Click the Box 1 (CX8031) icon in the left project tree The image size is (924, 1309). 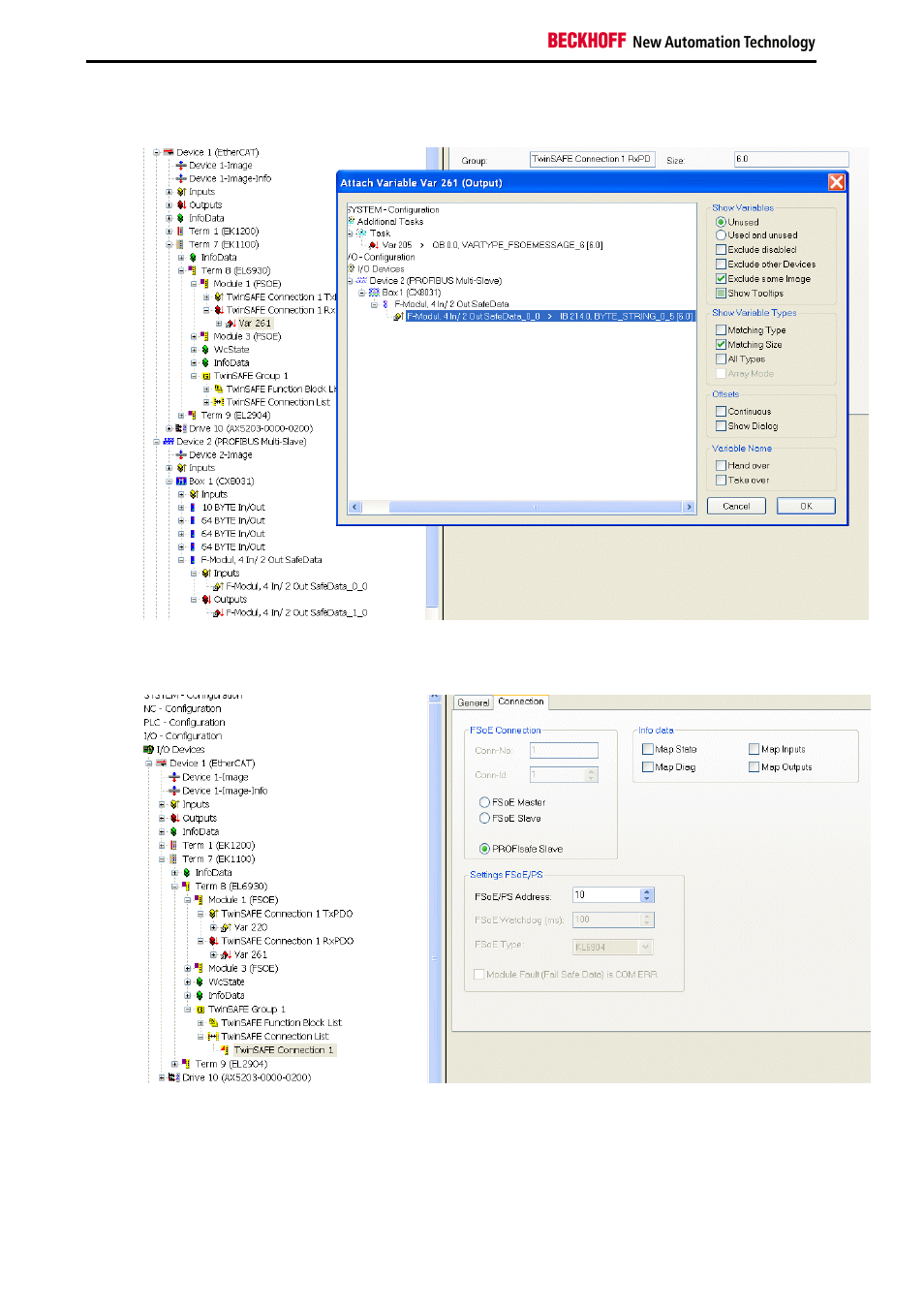(x=181, y=482)
